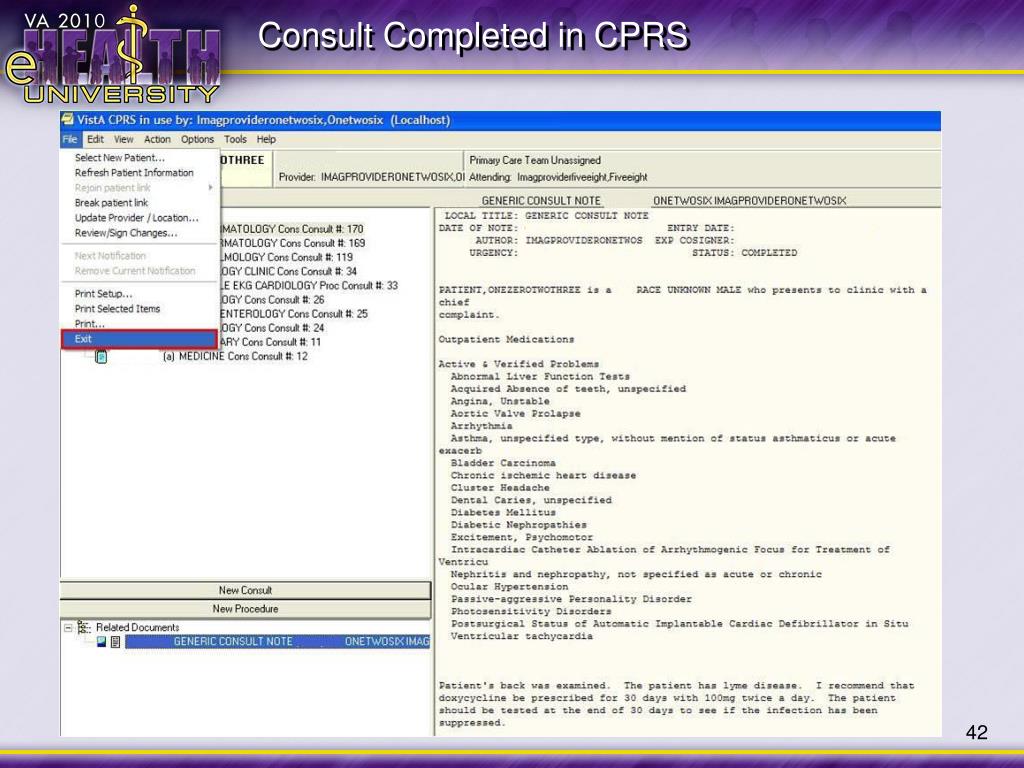The width and height of the screenshot is (1024, 768).
Task: Click the Aortic Valve Prolapse line
Action: [x=515, y=414]
